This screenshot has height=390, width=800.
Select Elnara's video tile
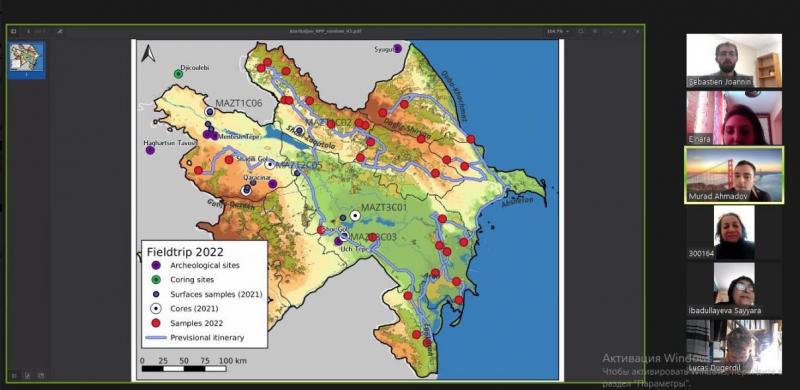coord(734,117)
